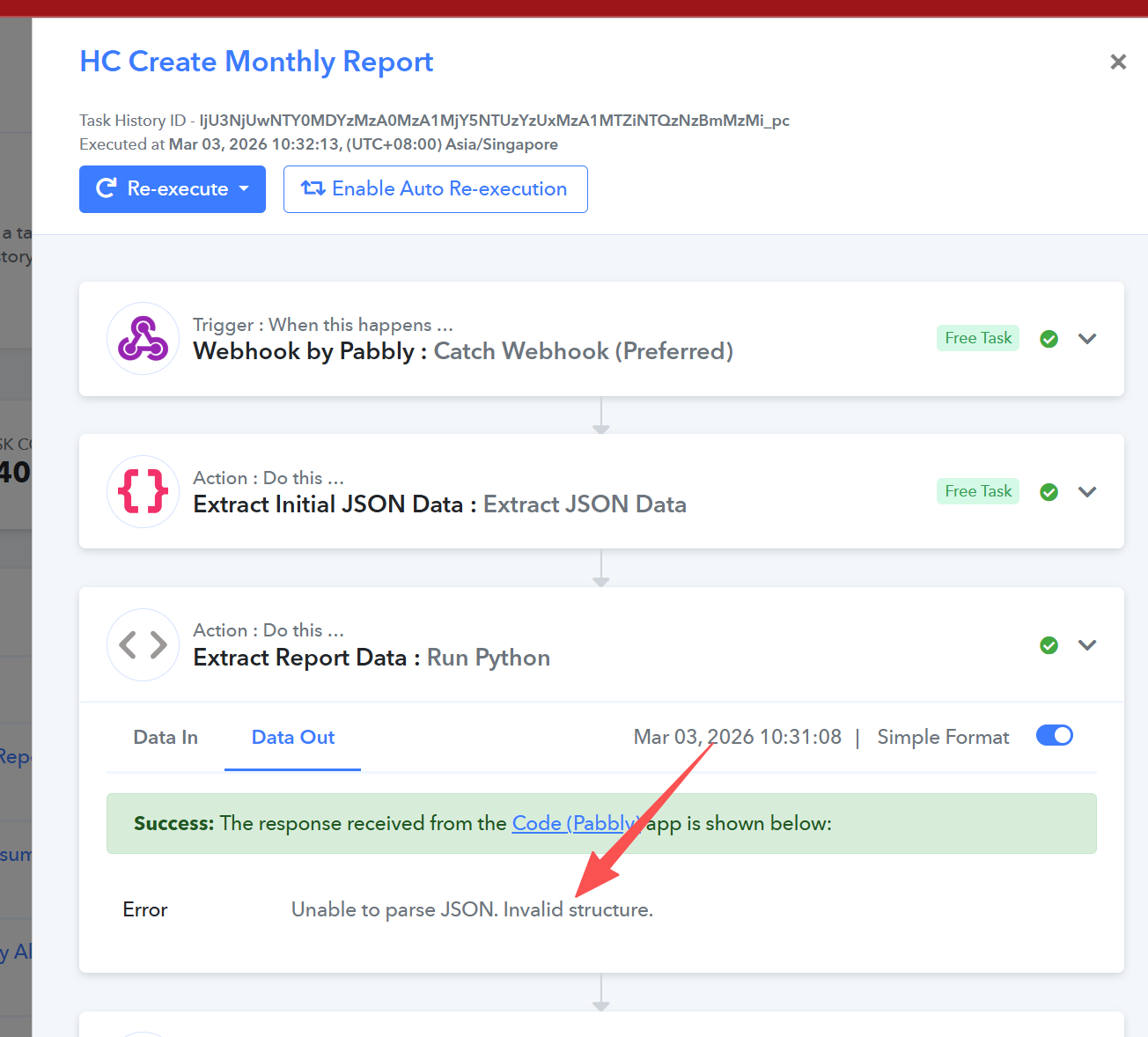Expand the Catch Webhook trigger step

click(x=1087, y=339)
